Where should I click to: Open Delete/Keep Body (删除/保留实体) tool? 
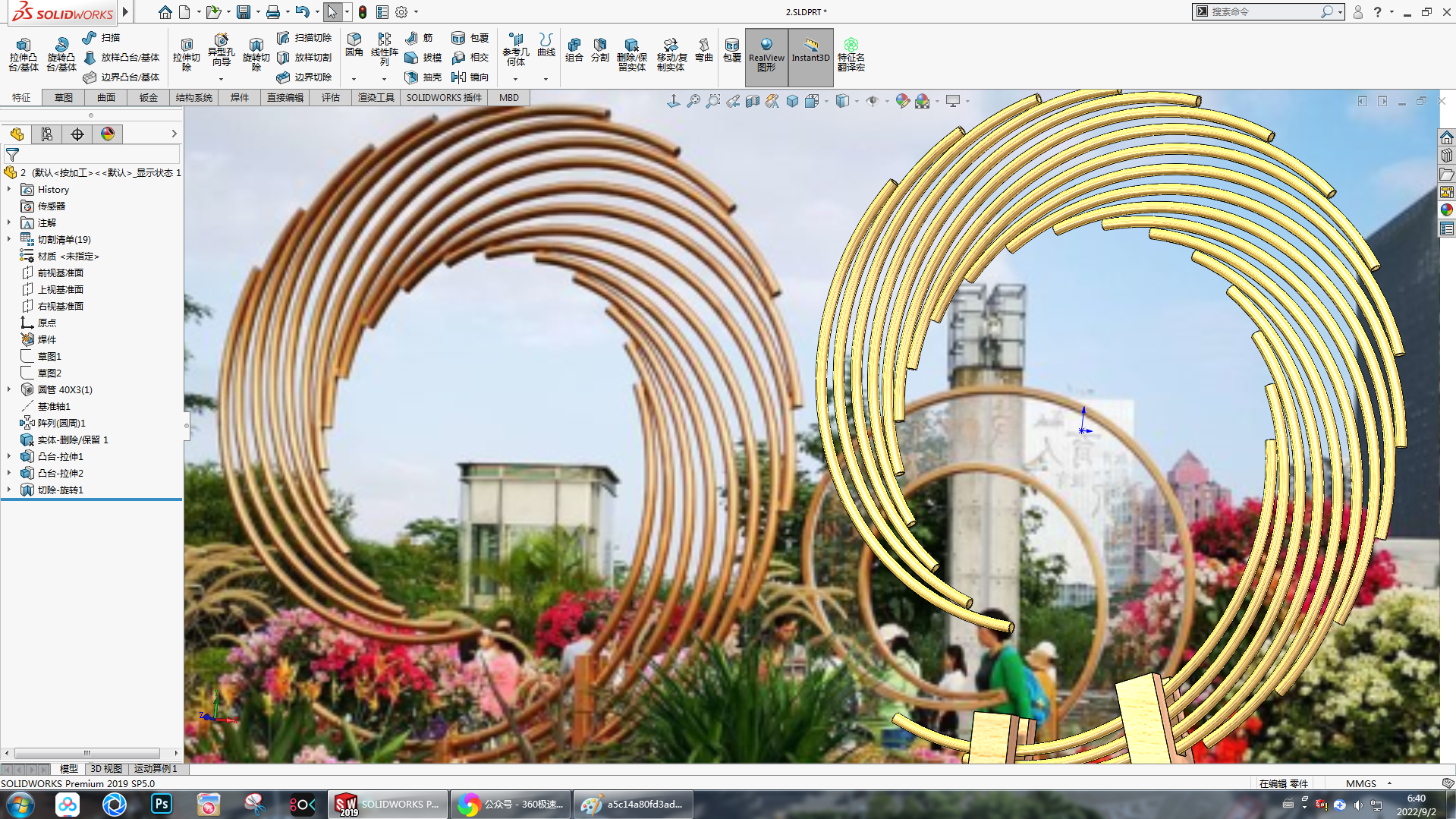[x=631, y=55]
